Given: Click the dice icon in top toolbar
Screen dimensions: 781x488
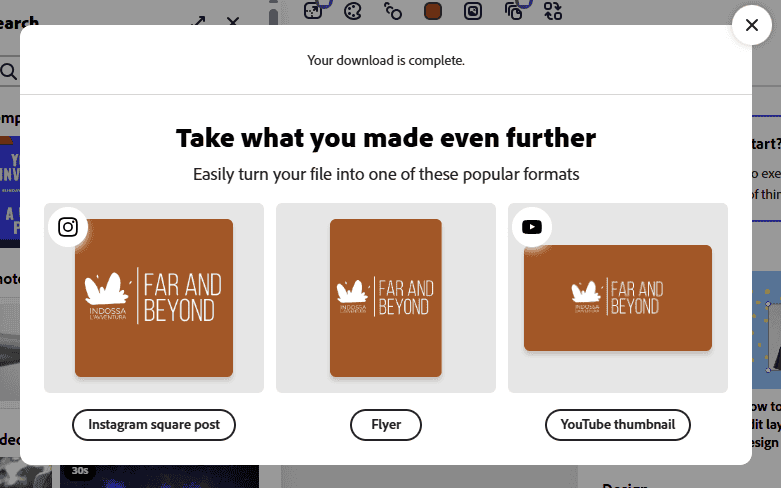Looking at the screenshot, I should pos(312,11).
